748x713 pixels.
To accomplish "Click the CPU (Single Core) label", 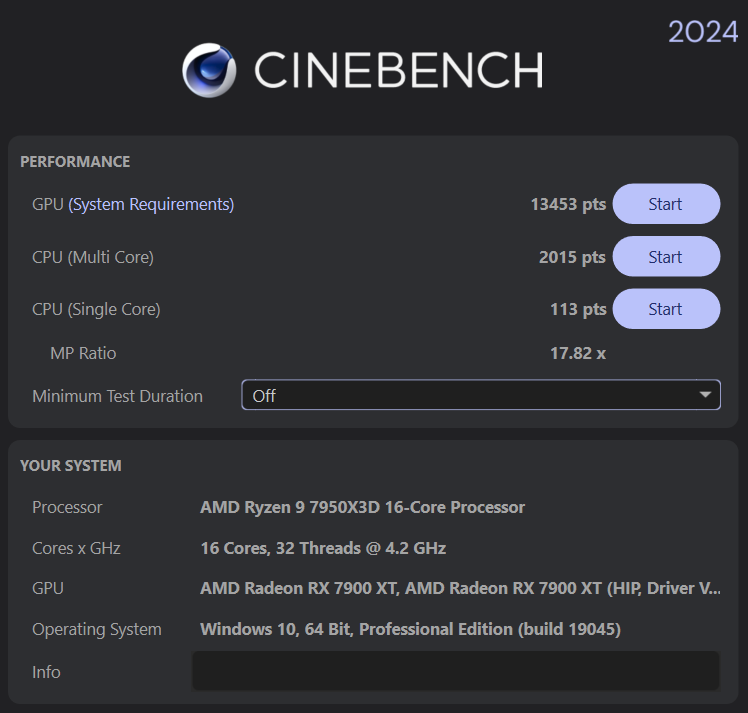I will tap(96, 310).
